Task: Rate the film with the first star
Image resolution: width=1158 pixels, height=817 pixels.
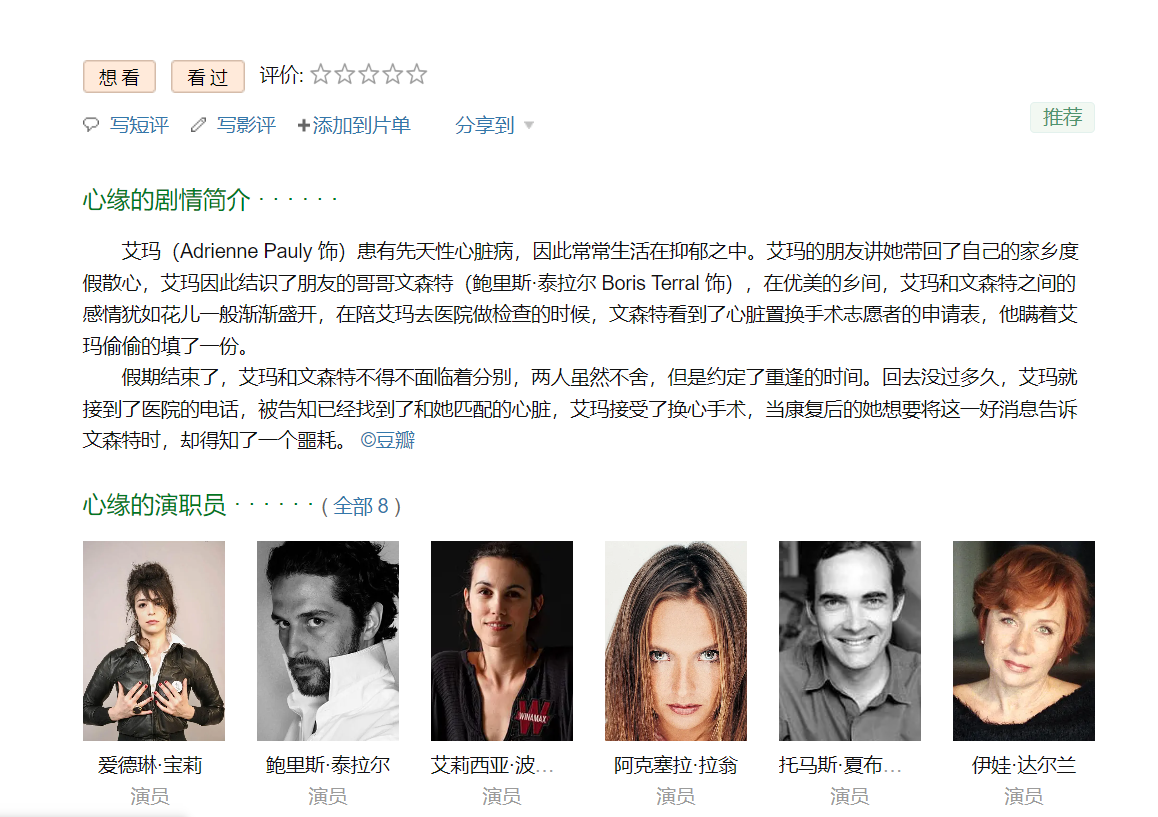Action: [321, 75]
